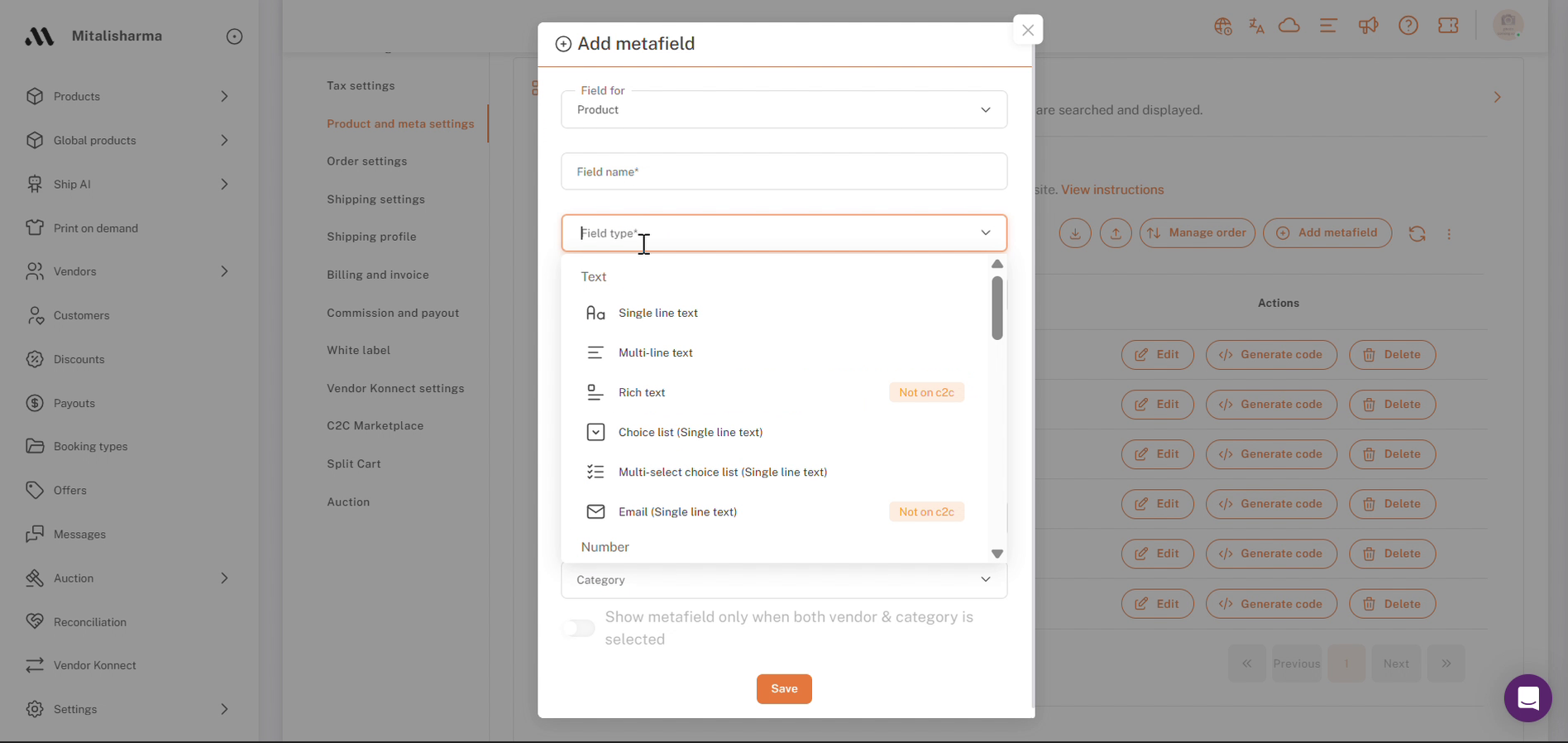1568x743 pixels.
Task: Select Rich text option
Action: [x=775, y=392]
